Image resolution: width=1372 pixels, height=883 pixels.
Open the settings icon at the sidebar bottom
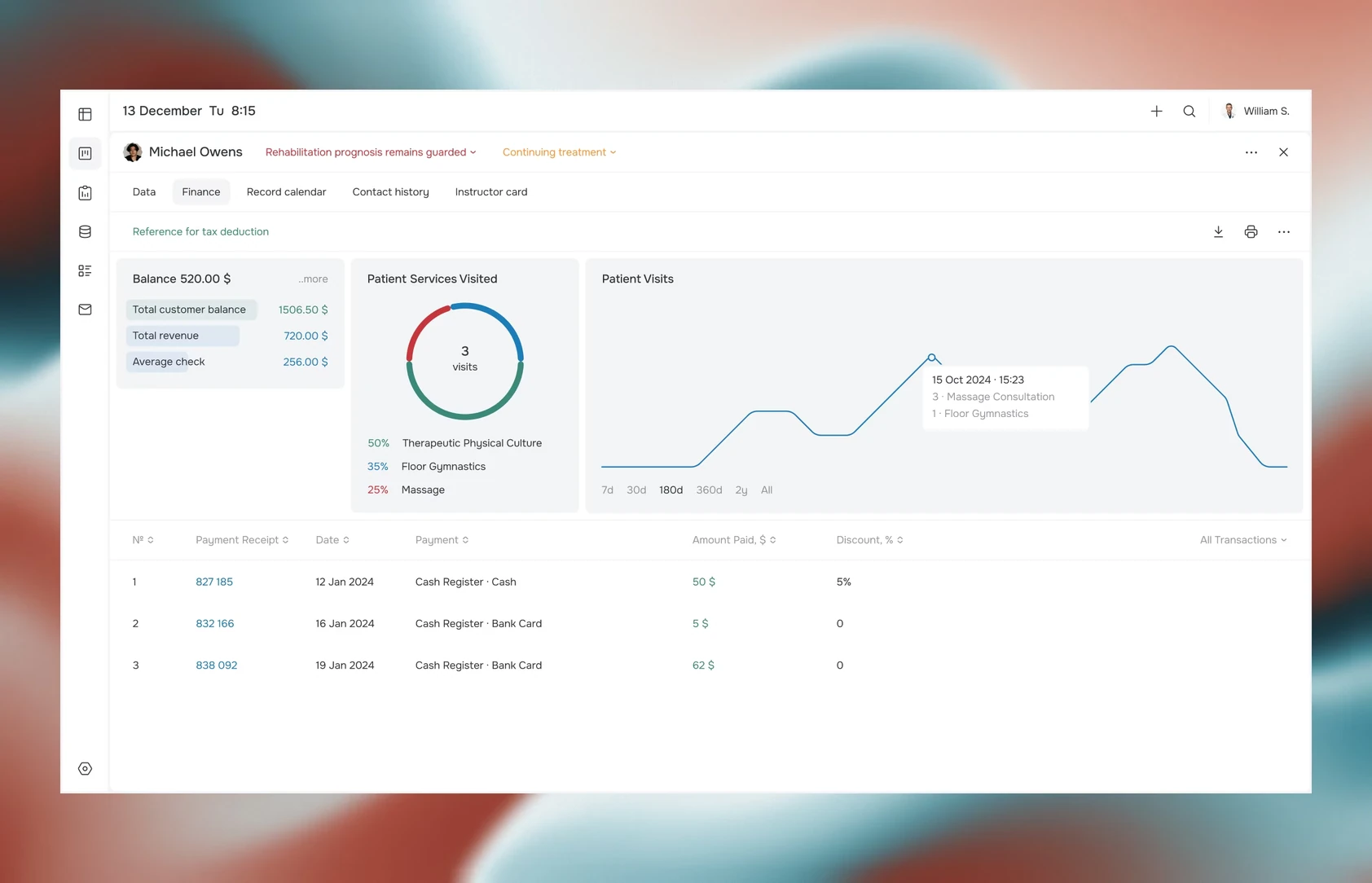point(85,769)
